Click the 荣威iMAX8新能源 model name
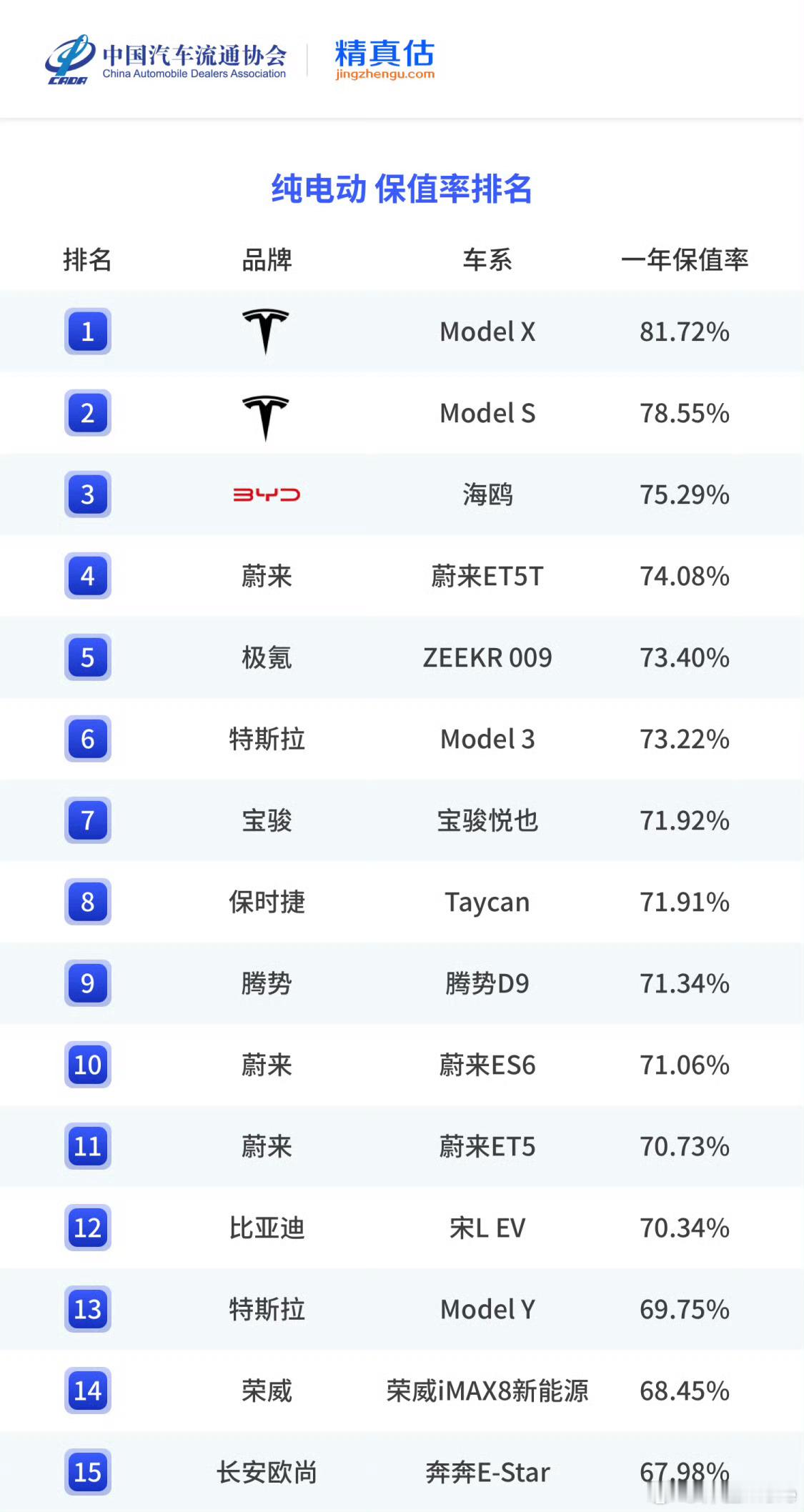This screenshot has width=804, height=1512. tap(487, 1391)
